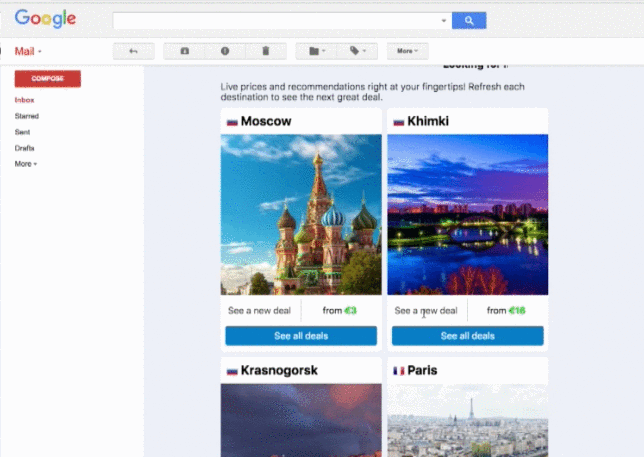644x457 pixels.
Task: Click See all deals under Moscow
Action: coord(301,336)
